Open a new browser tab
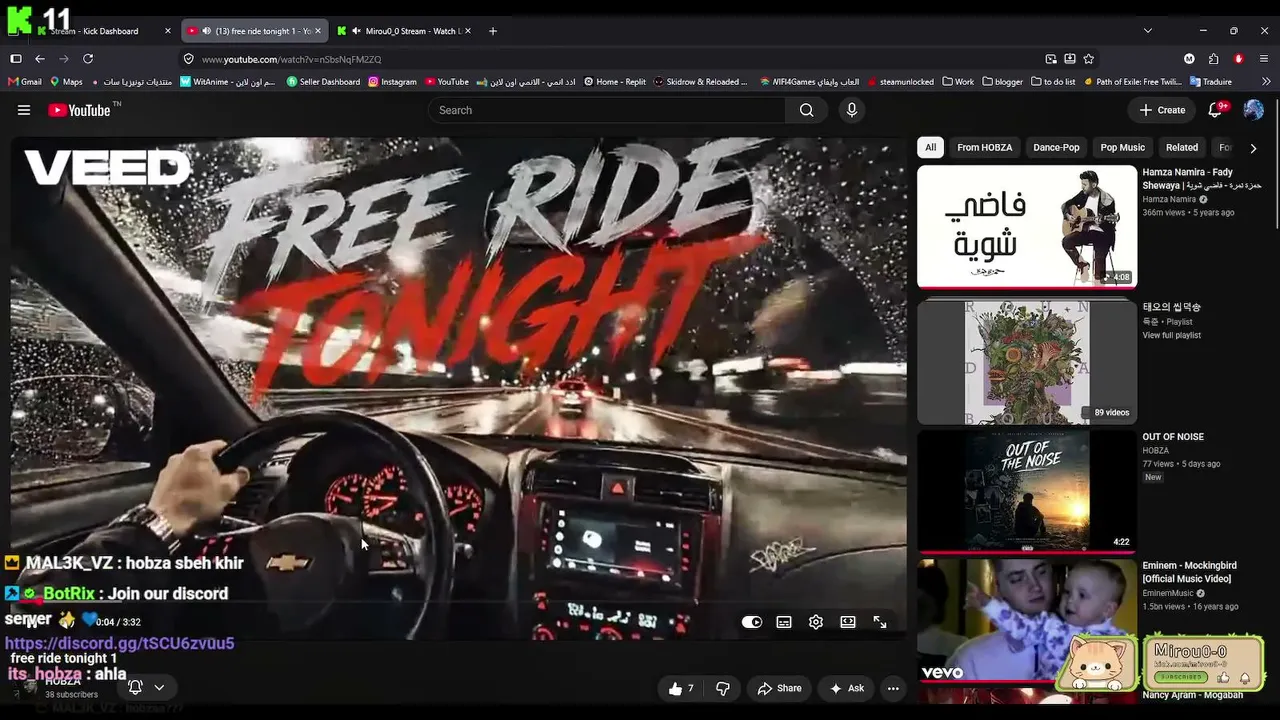Image resolution: width=1280 pixels, height=720 pixels. (492, 31)
